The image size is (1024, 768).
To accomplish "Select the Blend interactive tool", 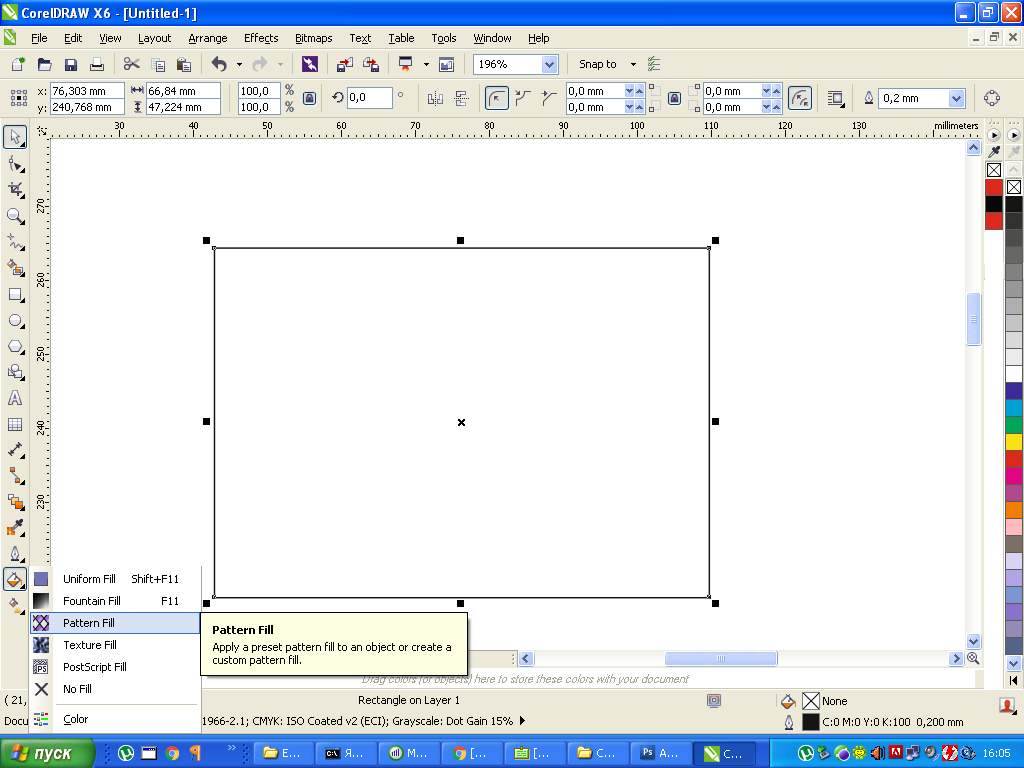I will pyautogui.click(x=15, y=502).
